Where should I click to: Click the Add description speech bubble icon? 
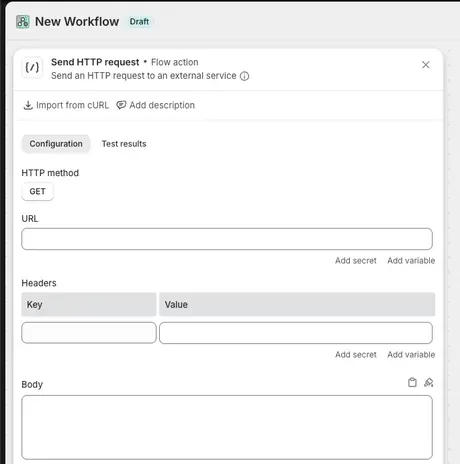click(x=121, y=105)
